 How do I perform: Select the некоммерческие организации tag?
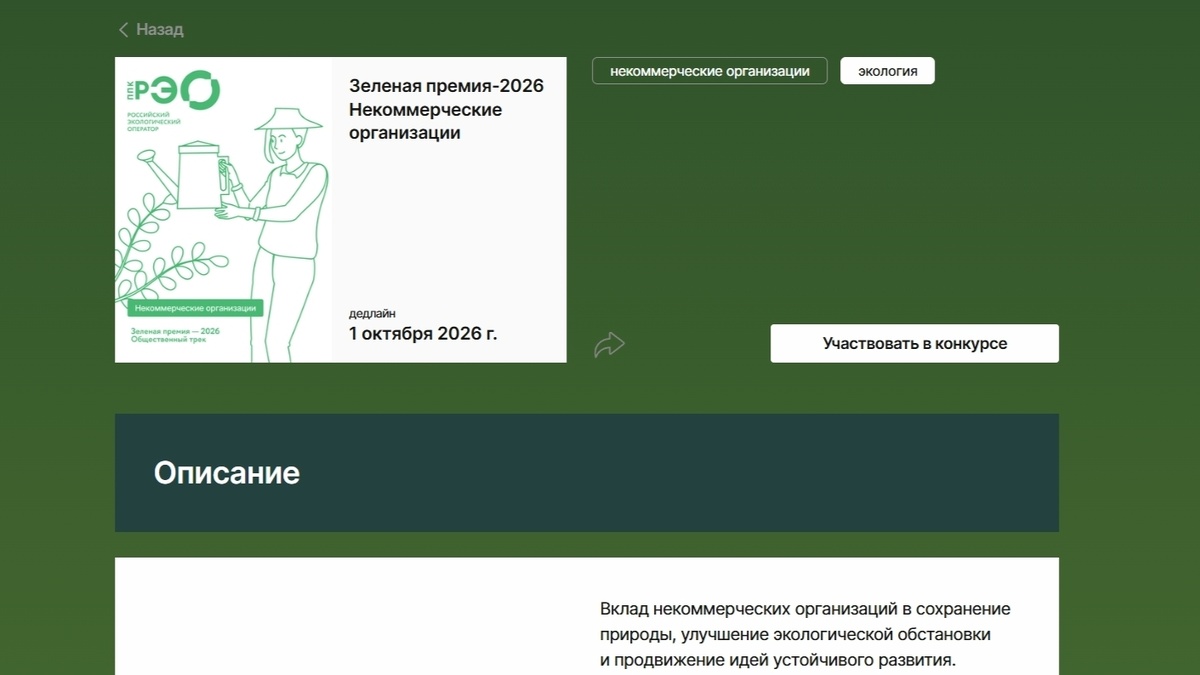710,71
